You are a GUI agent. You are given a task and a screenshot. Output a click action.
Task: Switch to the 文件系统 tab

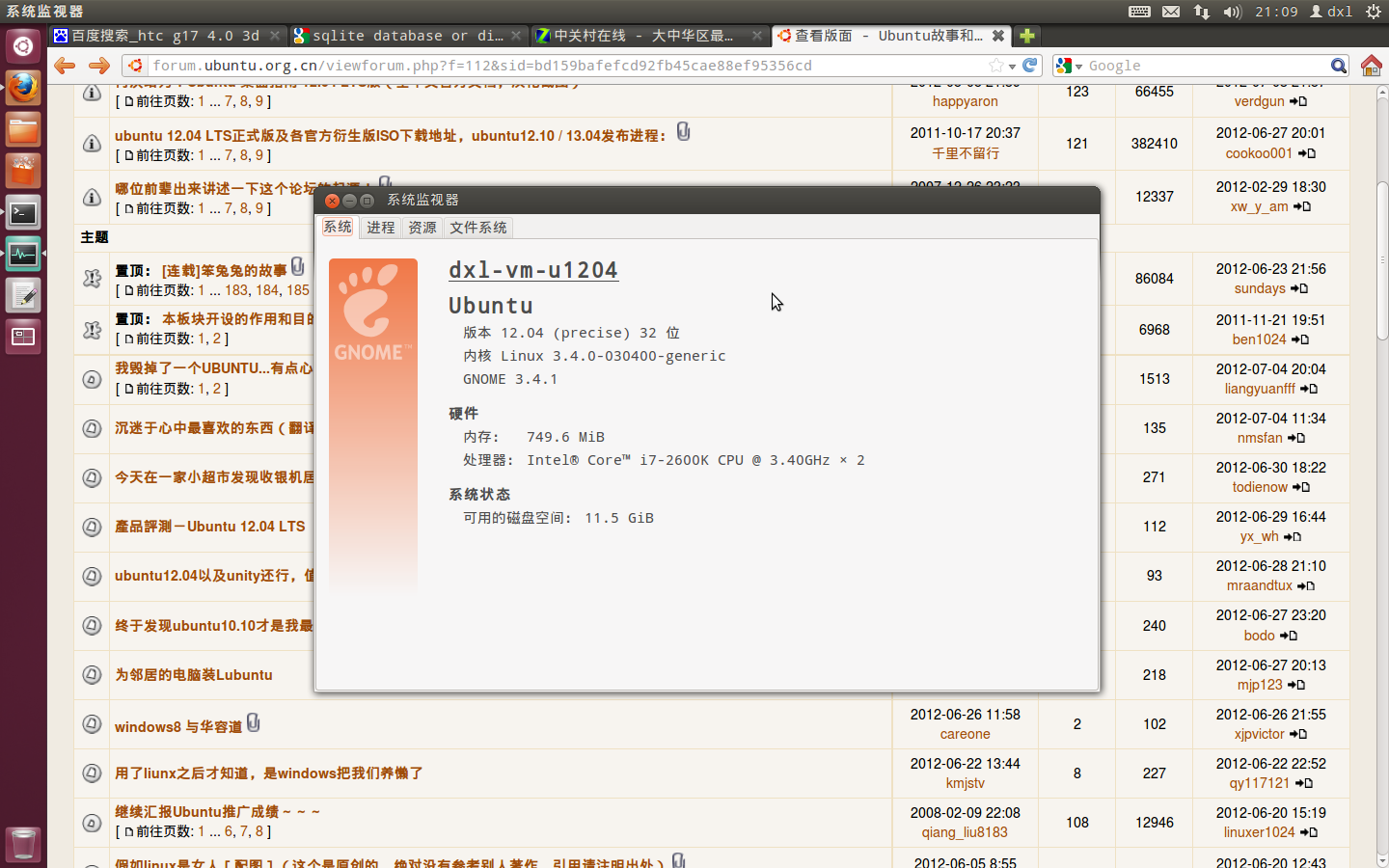coord(477,228)
